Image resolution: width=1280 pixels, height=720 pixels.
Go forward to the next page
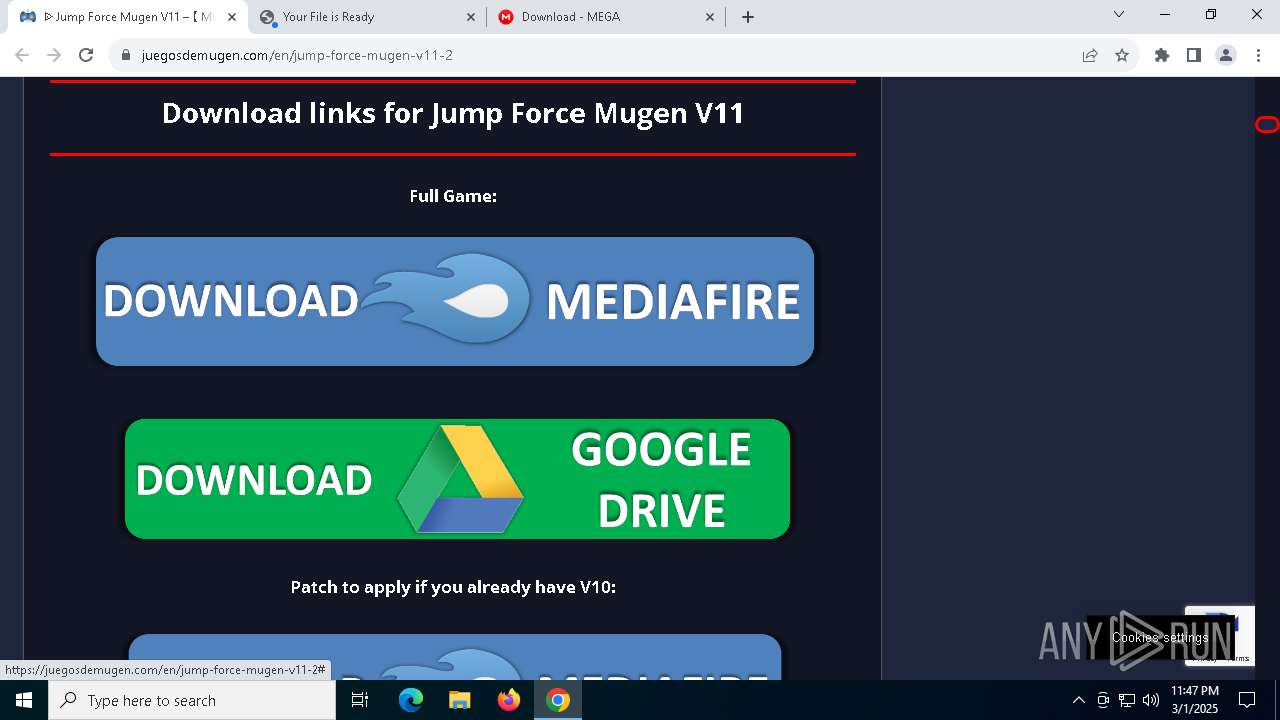54,55
